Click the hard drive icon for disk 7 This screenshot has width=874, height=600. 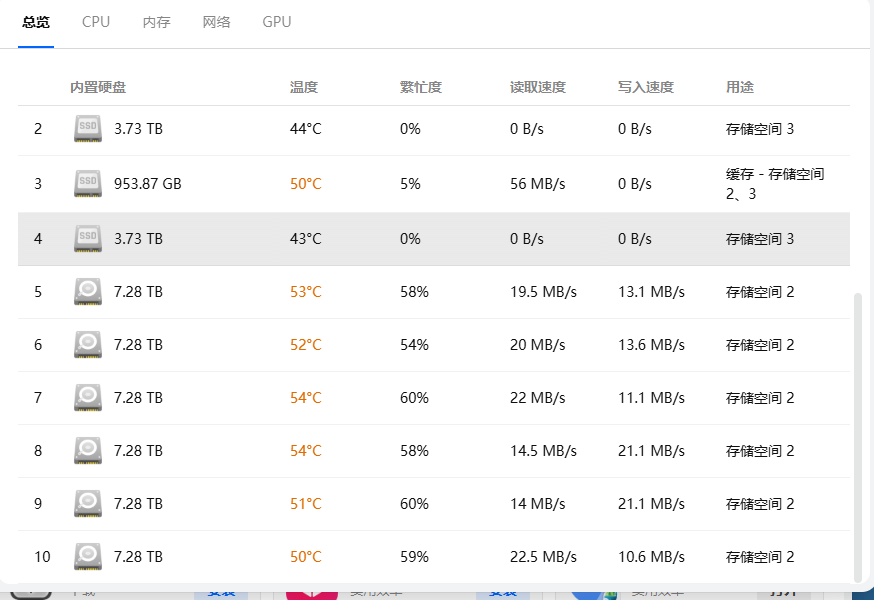(88, 398)
